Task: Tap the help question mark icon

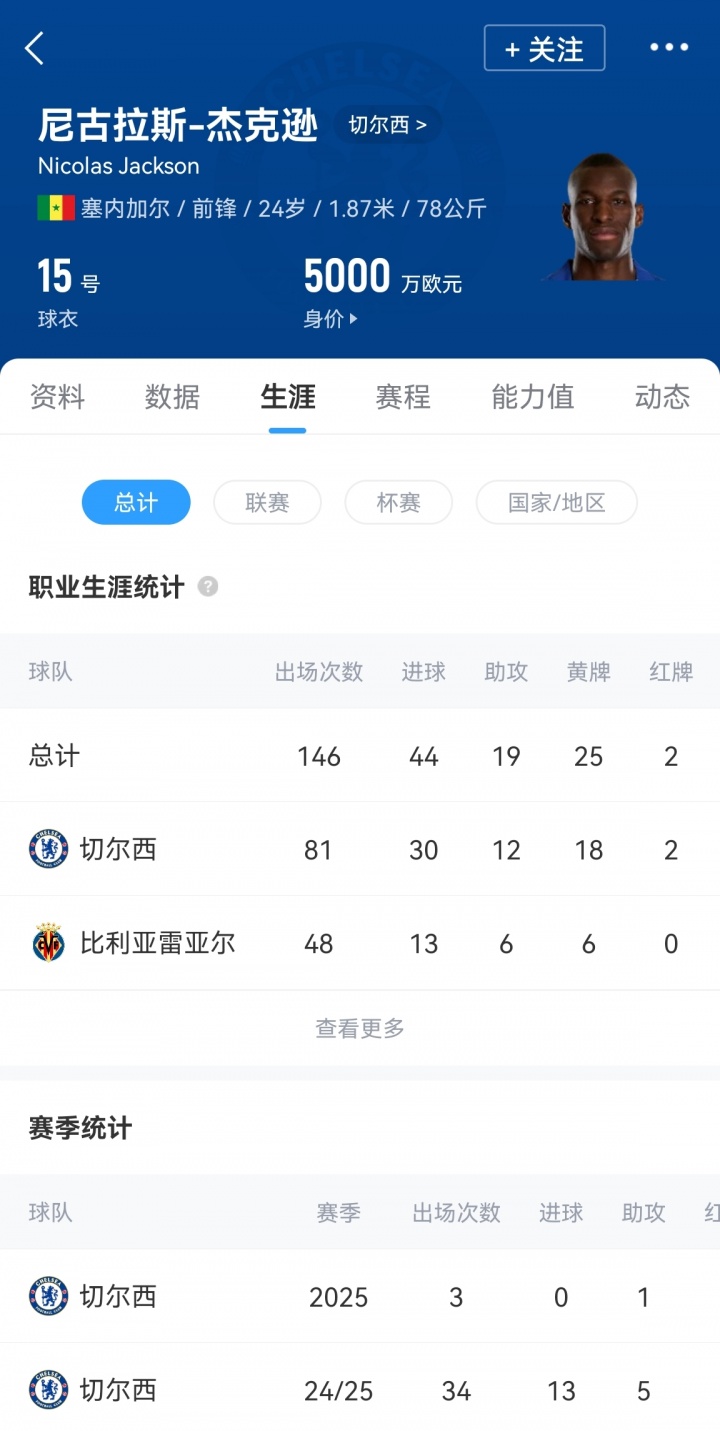Action: click(208, 587)
